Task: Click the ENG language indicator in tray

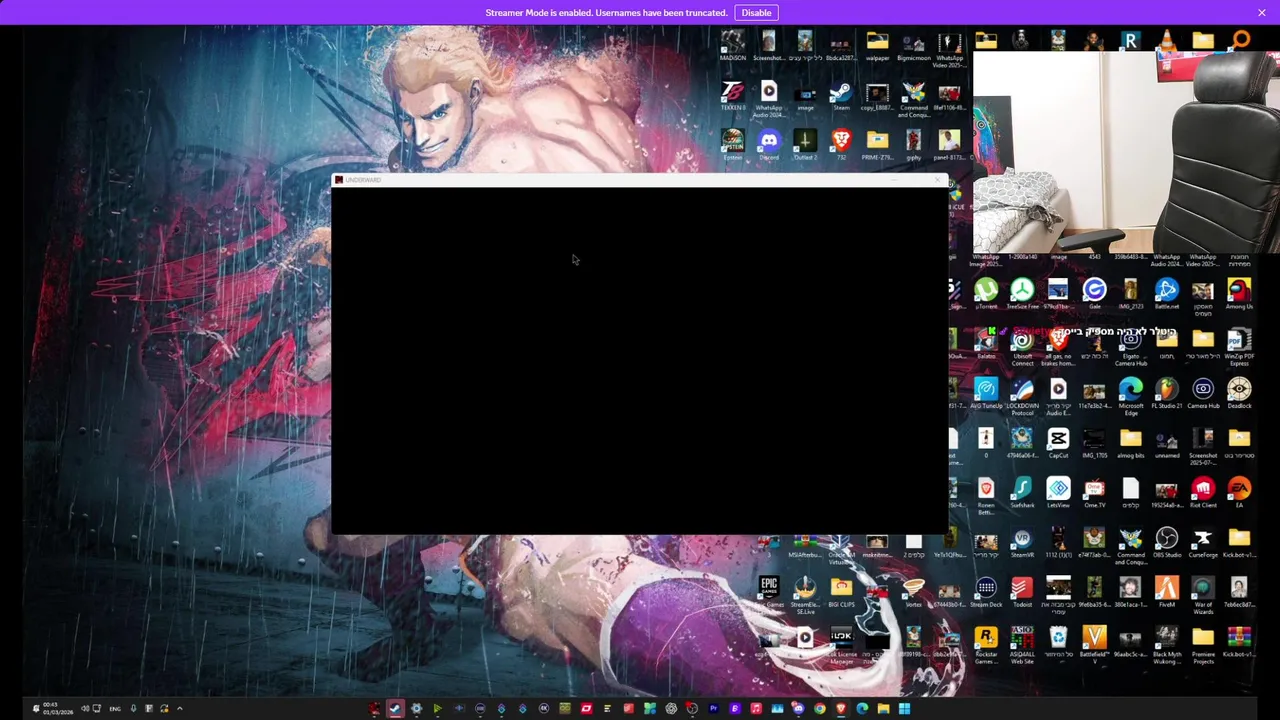Action: 115,709
